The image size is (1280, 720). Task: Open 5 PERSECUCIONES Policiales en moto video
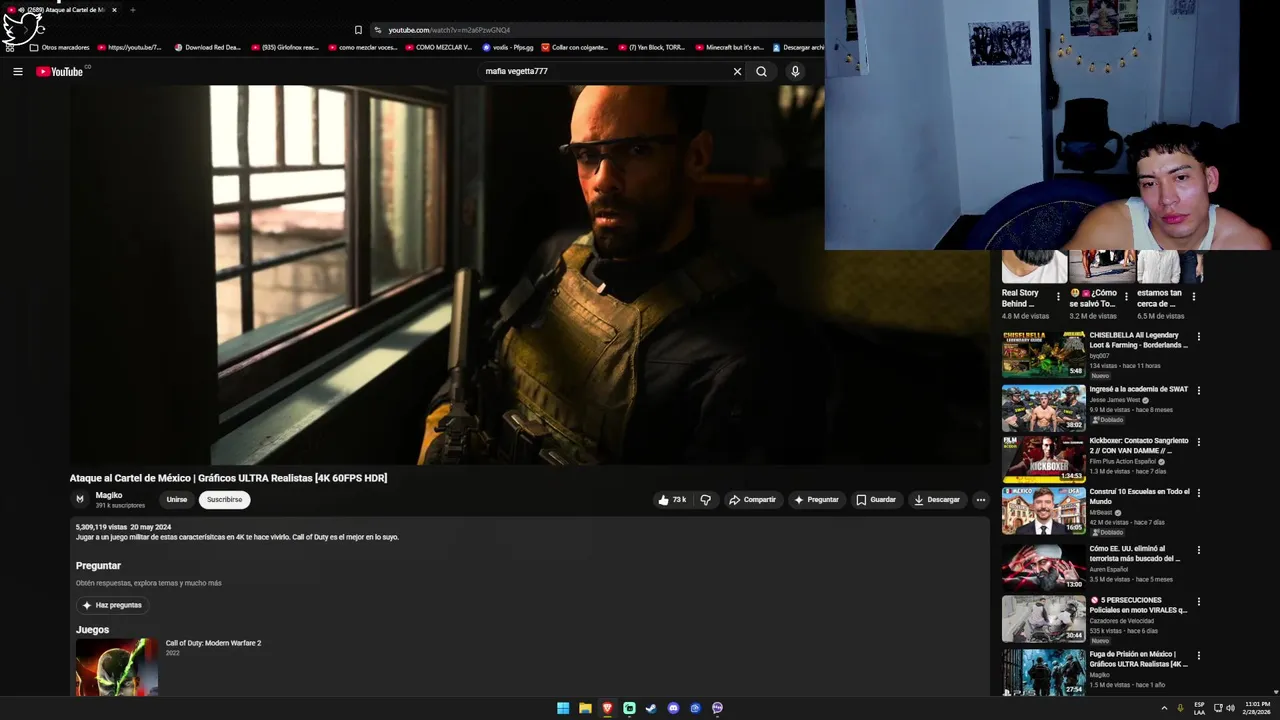(1043, 619)
